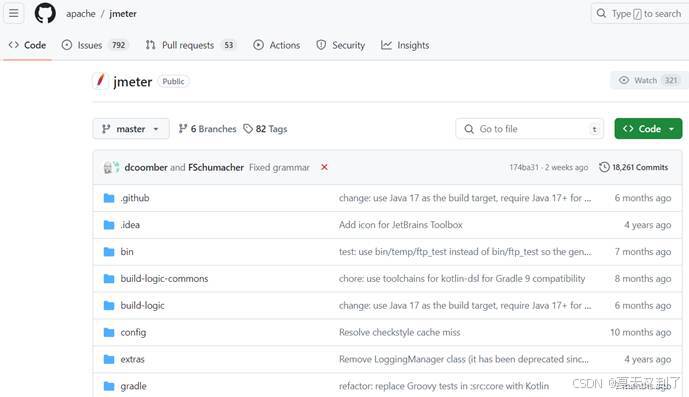Open the gradle folder

(x=134, y=386)
